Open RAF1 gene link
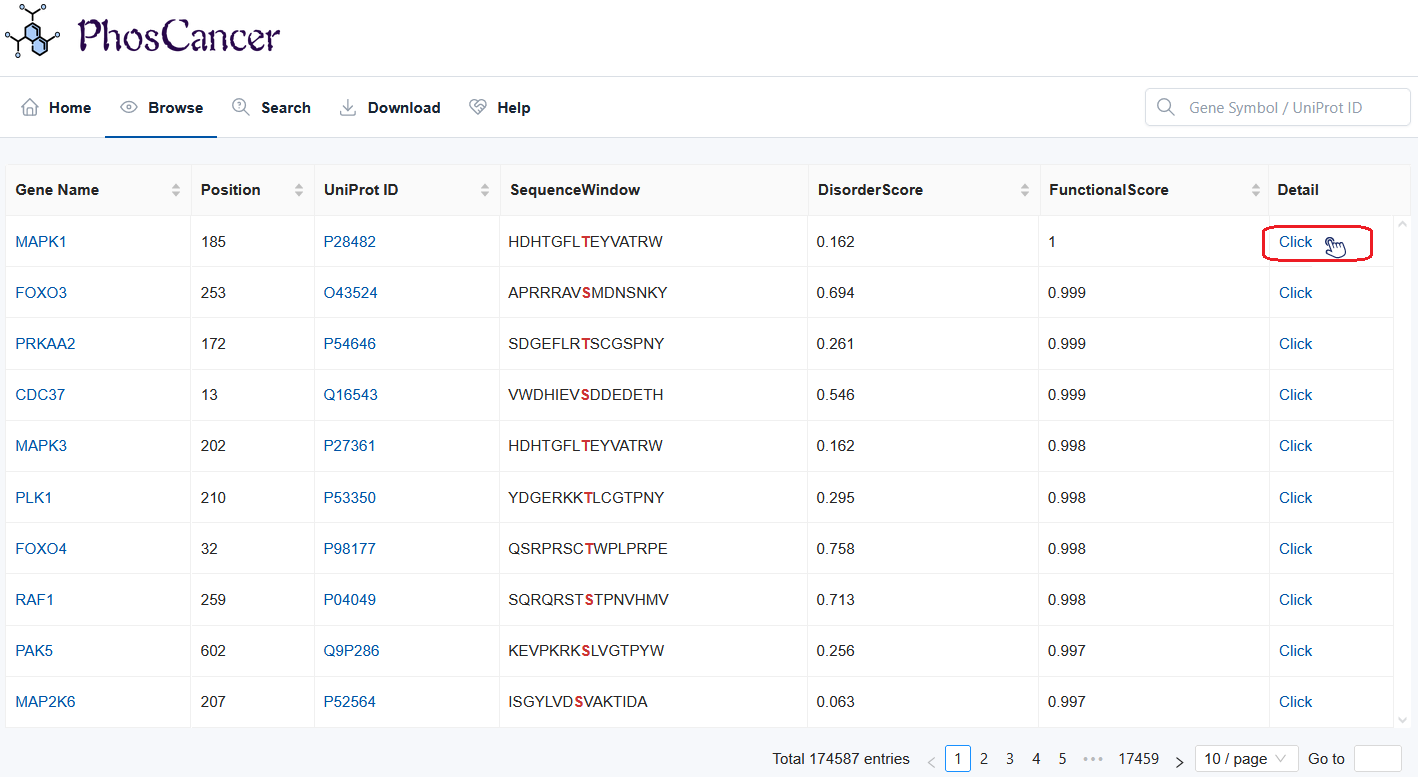Viewport: 1418px width, 777px height. 34,600
